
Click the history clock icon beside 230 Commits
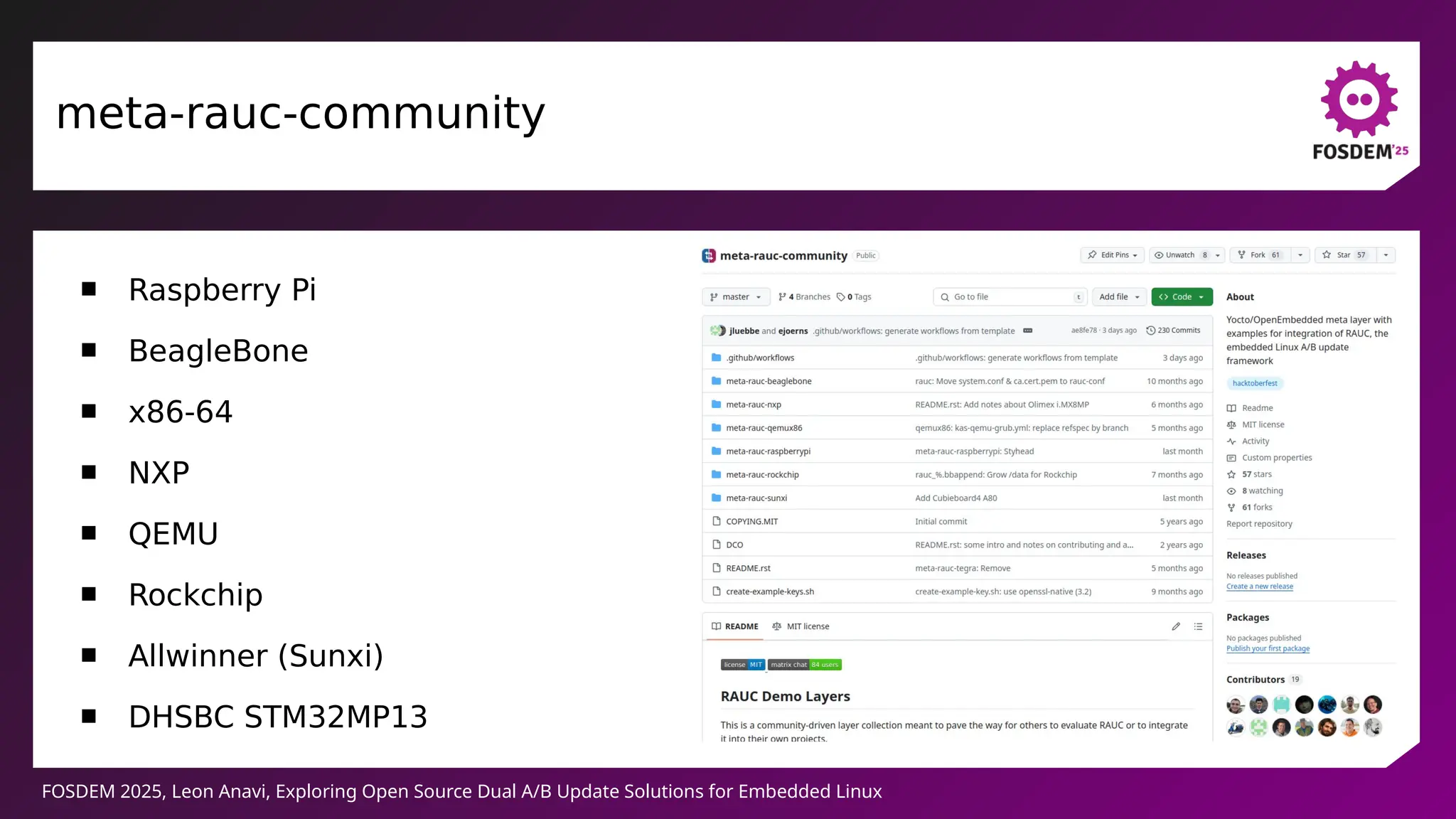pyautogui.click(x=1150, y=331)
